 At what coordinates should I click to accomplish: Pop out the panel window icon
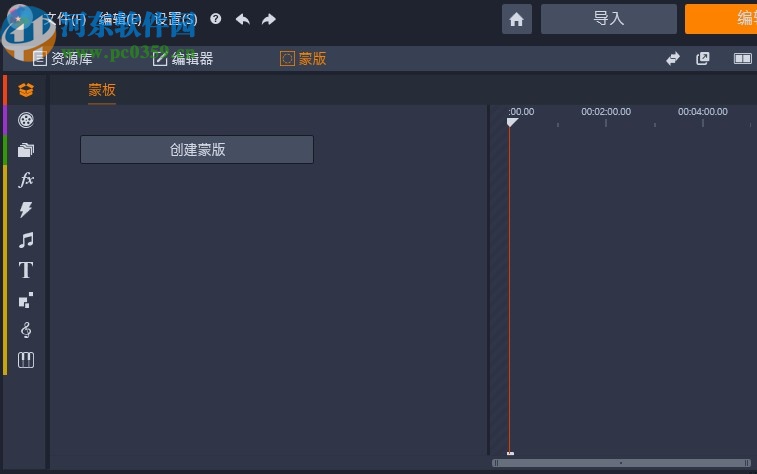(x=703, y=59)
